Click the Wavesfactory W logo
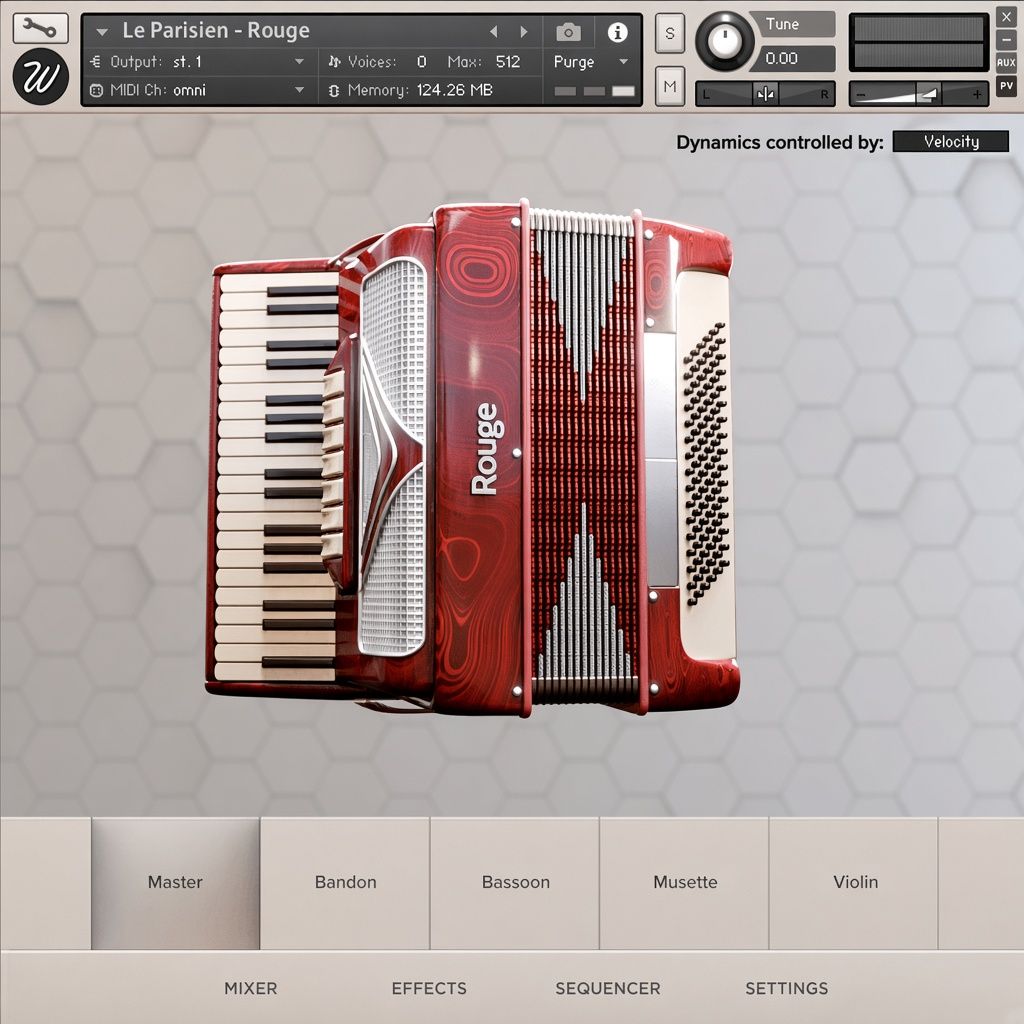The image size is (1024, 1024). [x=40, y=77]
